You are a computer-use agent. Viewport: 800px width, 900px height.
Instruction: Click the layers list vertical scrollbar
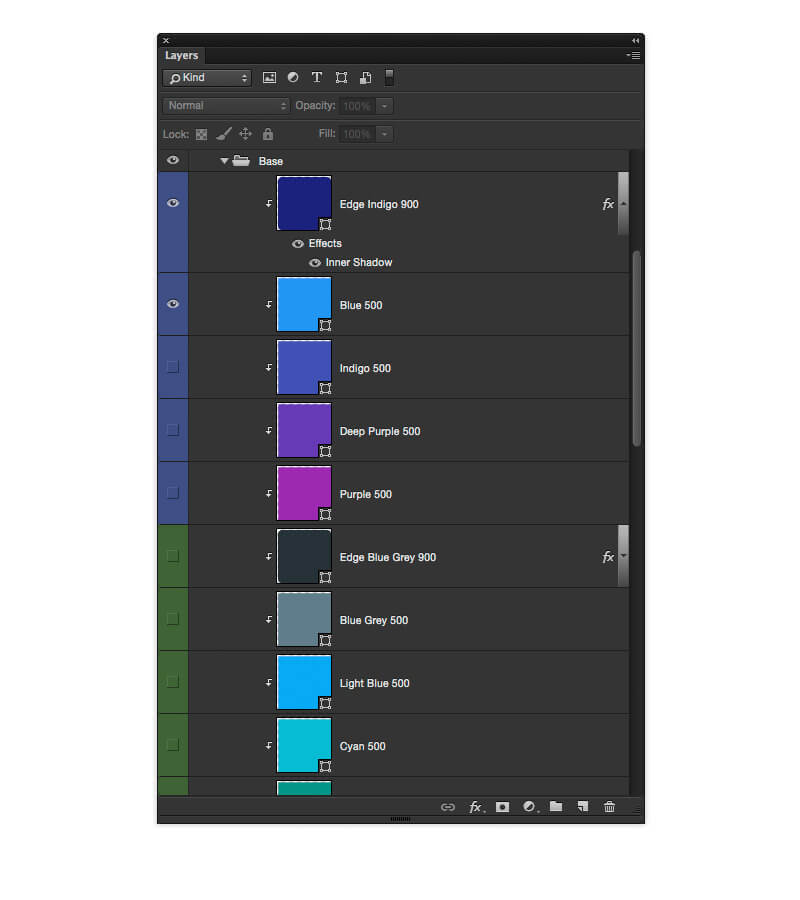[636, 348]
